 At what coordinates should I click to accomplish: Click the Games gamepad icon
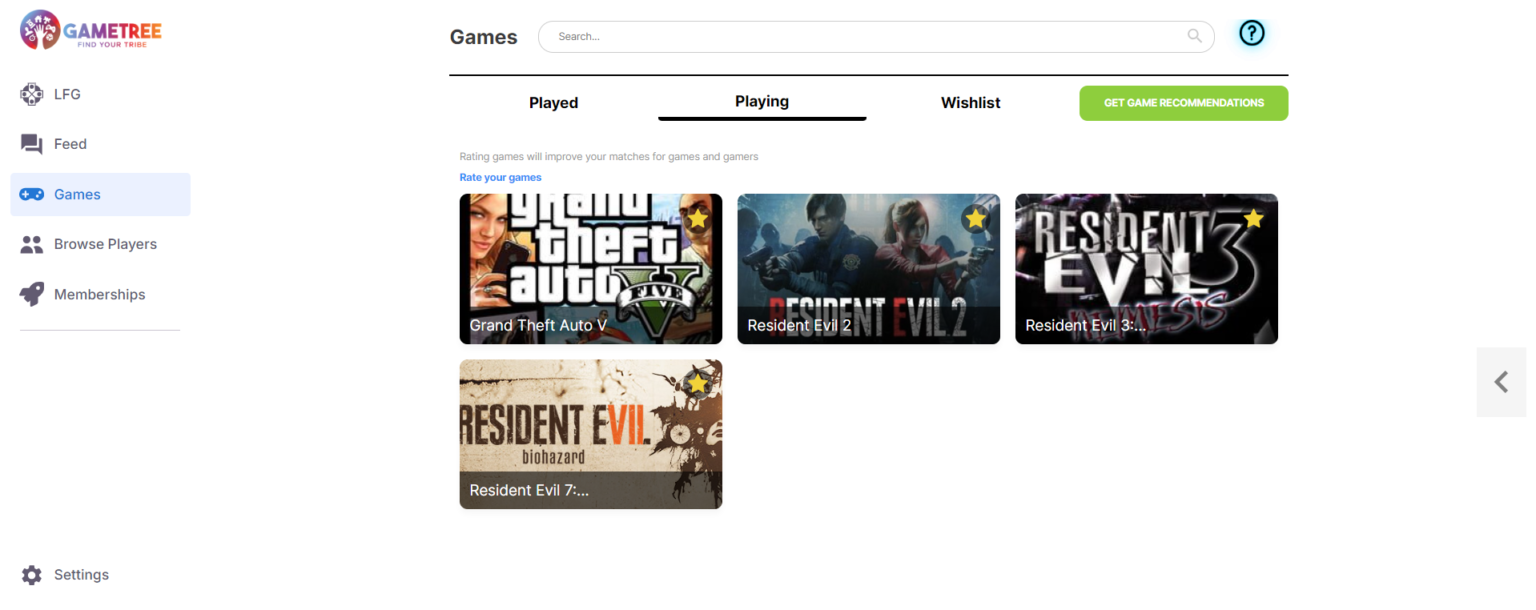pos(31,194)
